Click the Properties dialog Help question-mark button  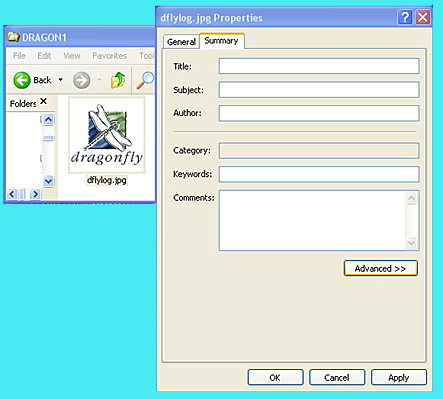(405, 17)
